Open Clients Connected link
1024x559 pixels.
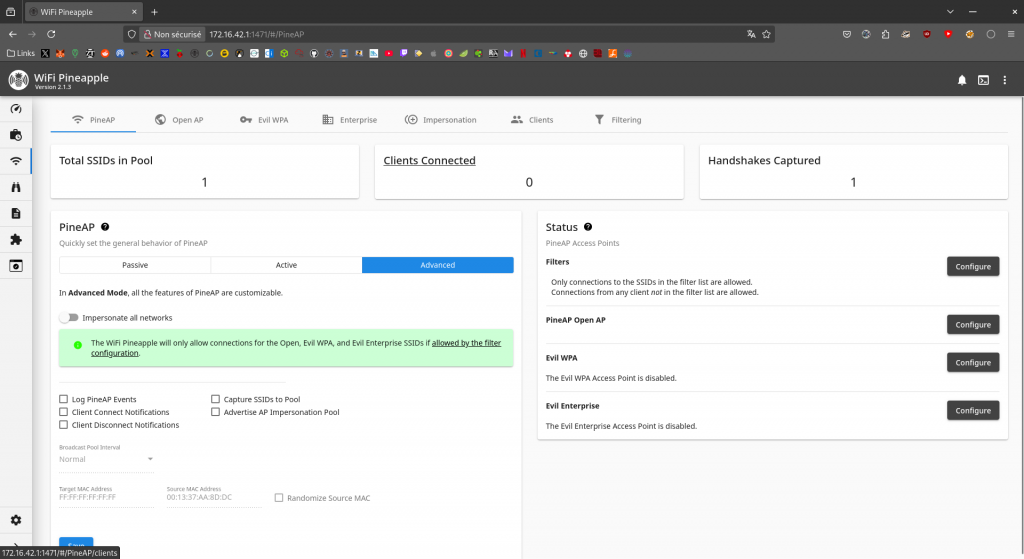[x=429, y=161]
